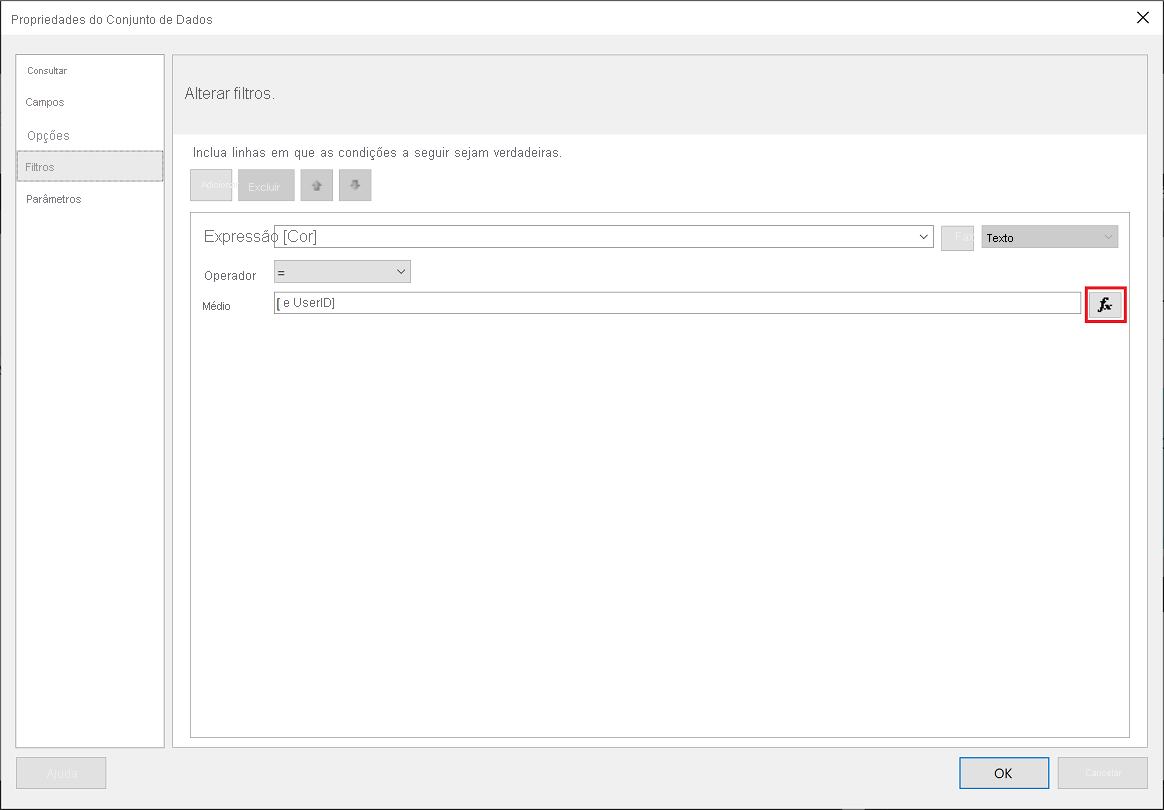Move the filter condition down
1164x810 pixels.
(x=355, y=185)
